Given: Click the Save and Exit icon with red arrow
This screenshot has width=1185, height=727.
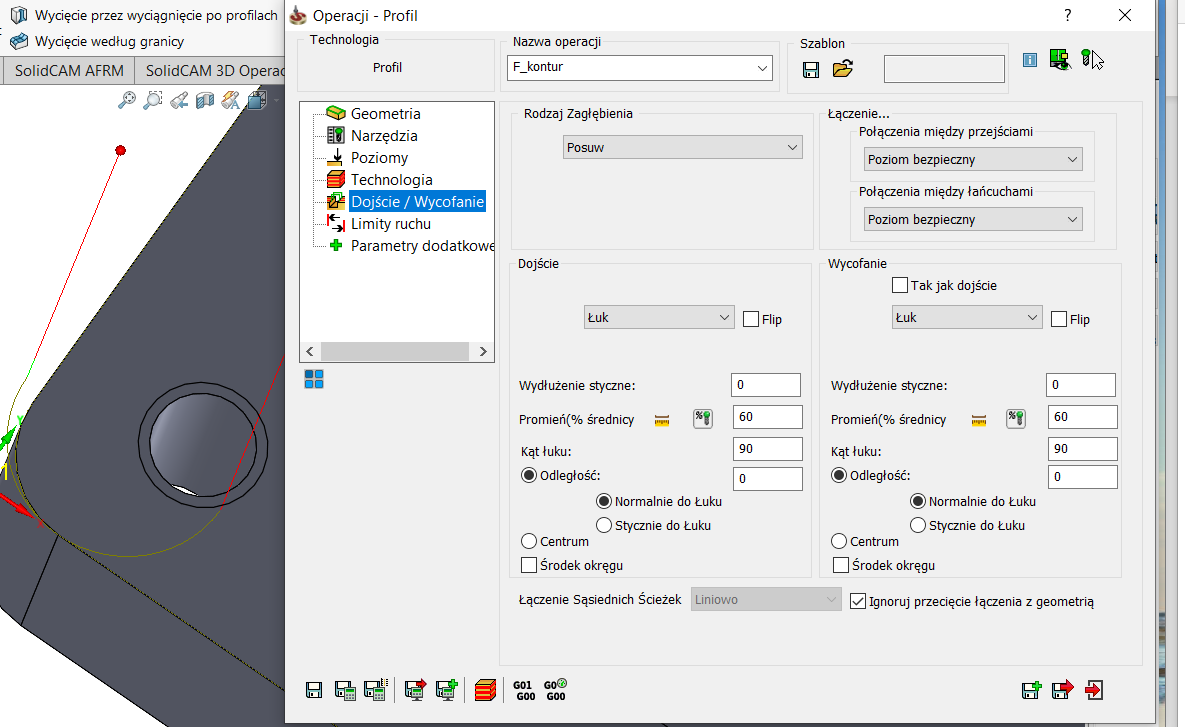Looking at the screenshot, I should click(x=1062, y=689).
